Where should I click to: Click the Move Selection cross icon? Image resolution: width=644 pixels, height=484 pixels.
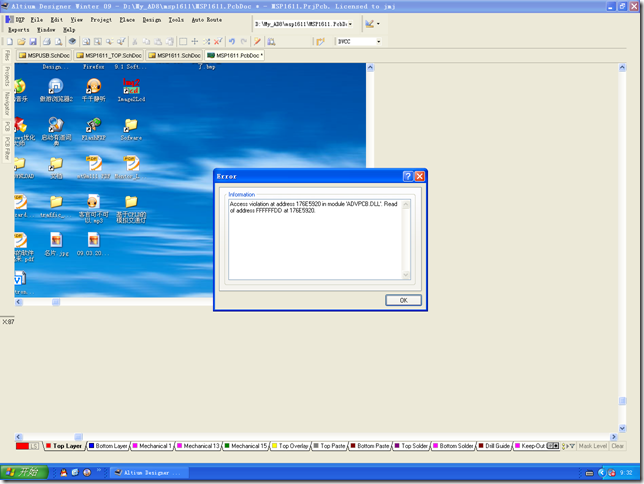[x=195, y=41]
